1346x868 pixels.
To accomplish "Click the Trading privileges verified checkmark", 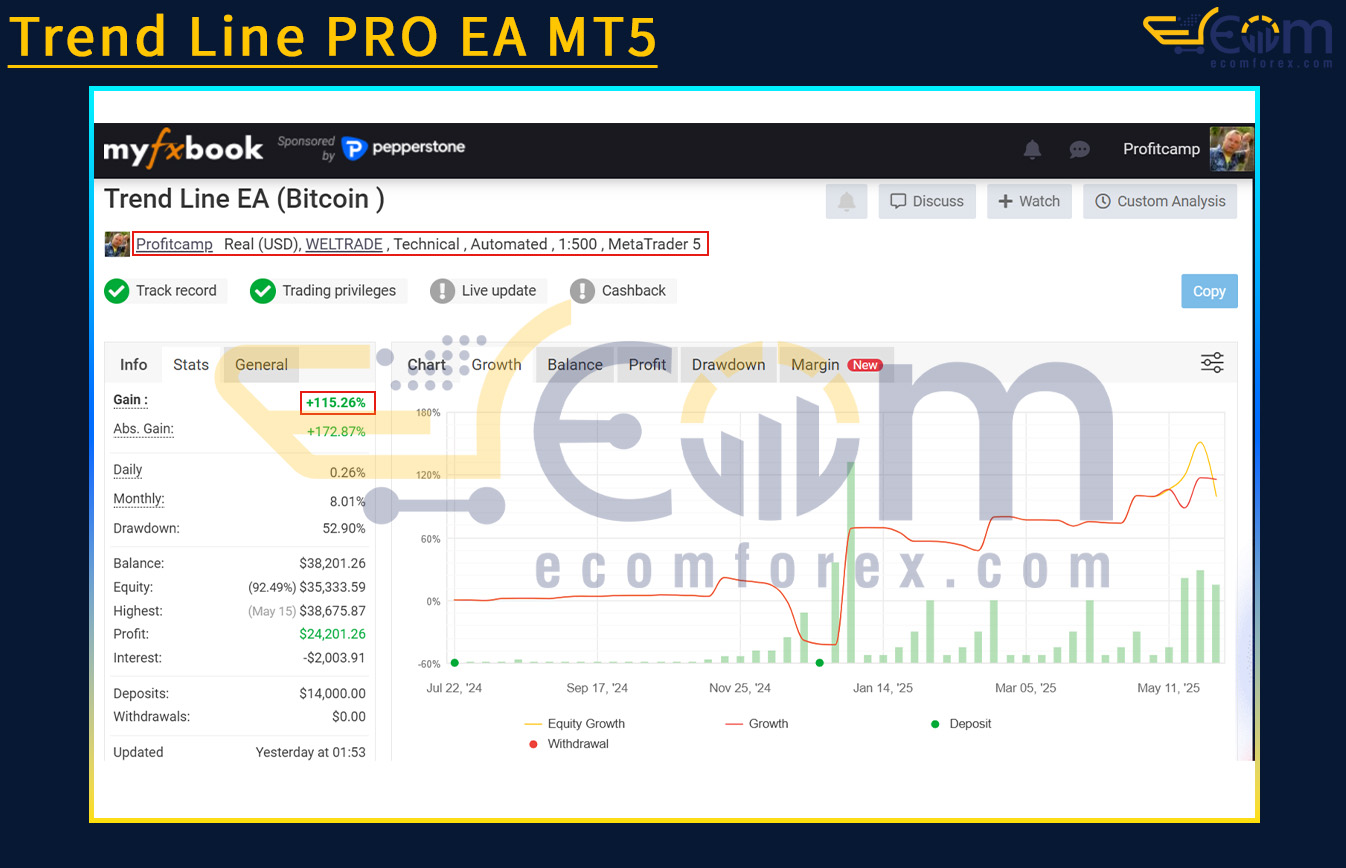I will tap(263, 291).
